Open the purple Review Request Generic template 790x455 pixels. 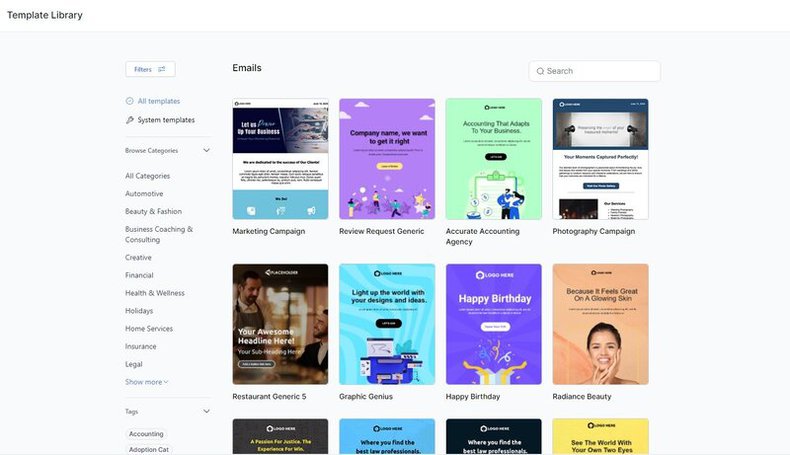click(387, 159)
